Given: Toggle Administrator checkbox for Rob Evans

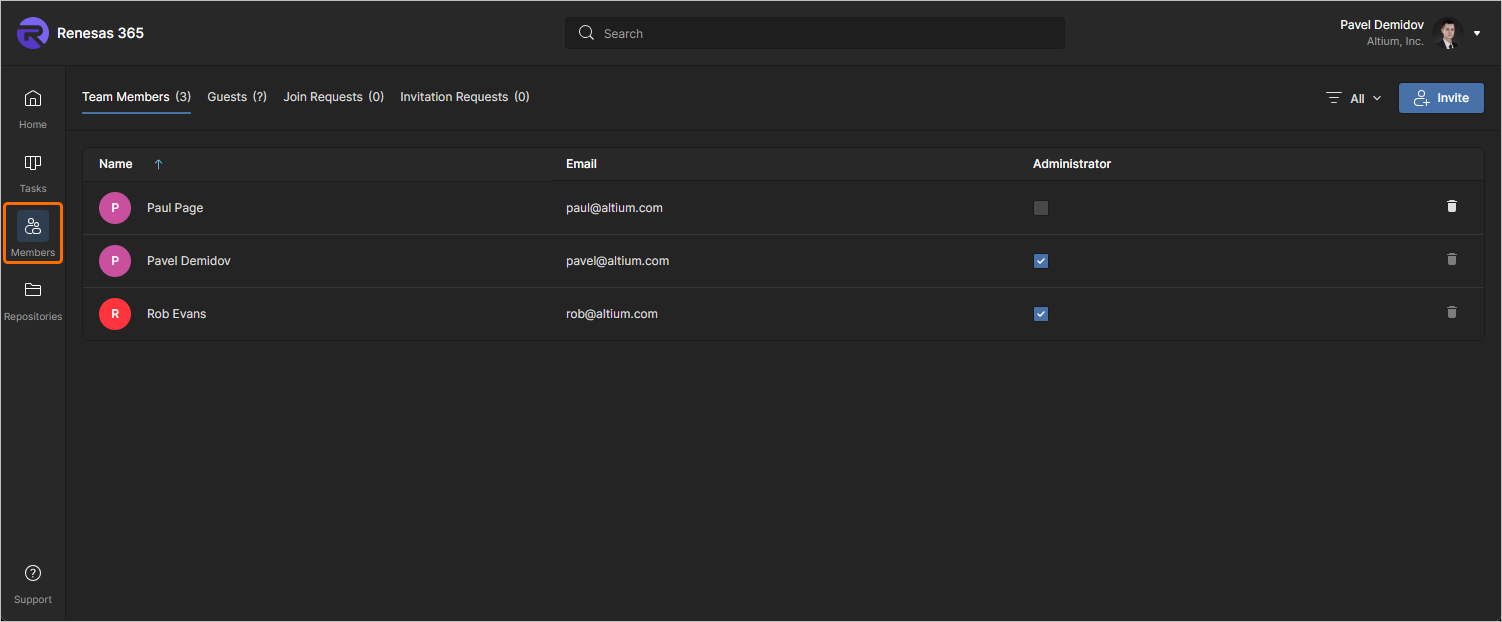Looking at the screenshot, I should [x=1041, y=314].
